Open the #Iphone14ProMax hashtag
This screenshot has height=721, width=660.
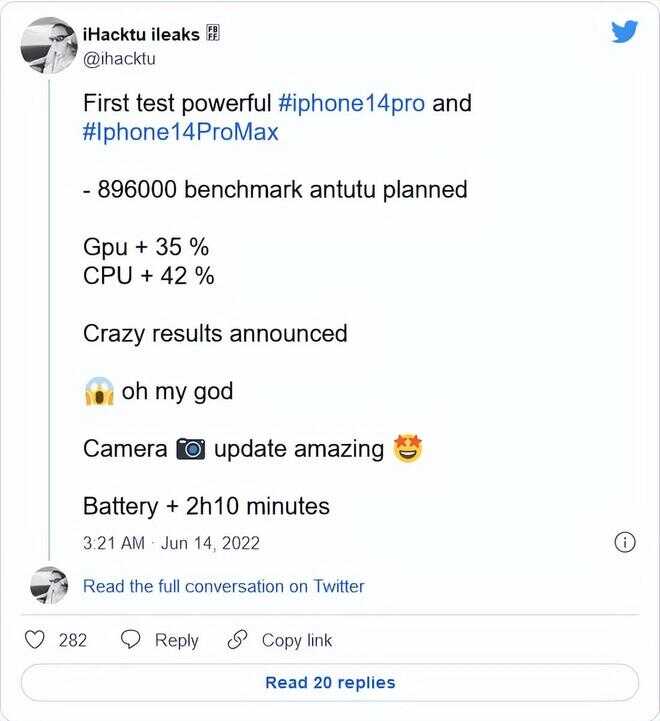(181, 132)
